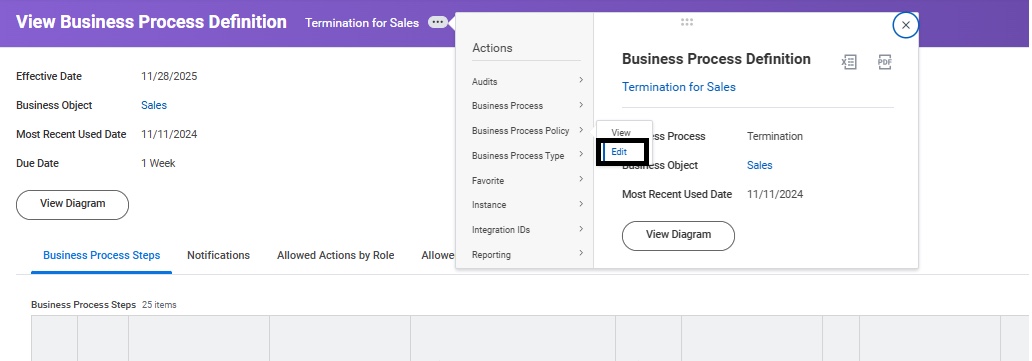
Task: Click Business Process Definition popup heading
Action: click(x=716, y=59)
